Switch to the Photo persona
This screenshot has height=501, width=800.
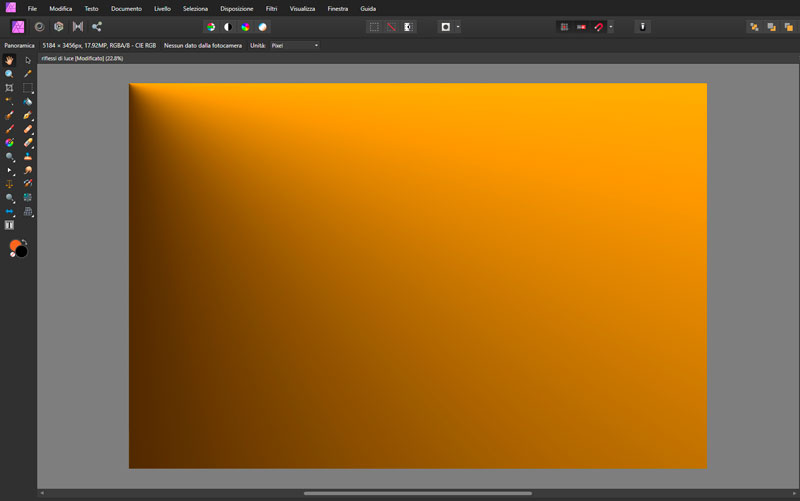tap(18, 27)
